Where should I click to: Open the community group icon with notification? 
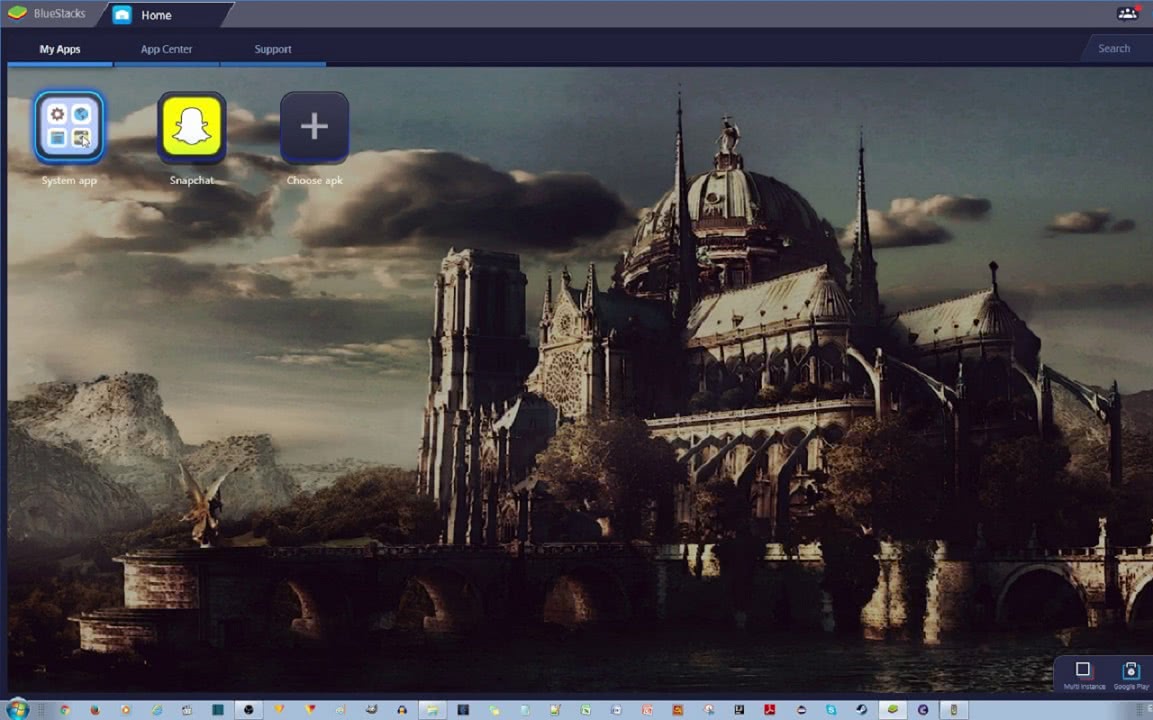click(x=1127, y=14)
